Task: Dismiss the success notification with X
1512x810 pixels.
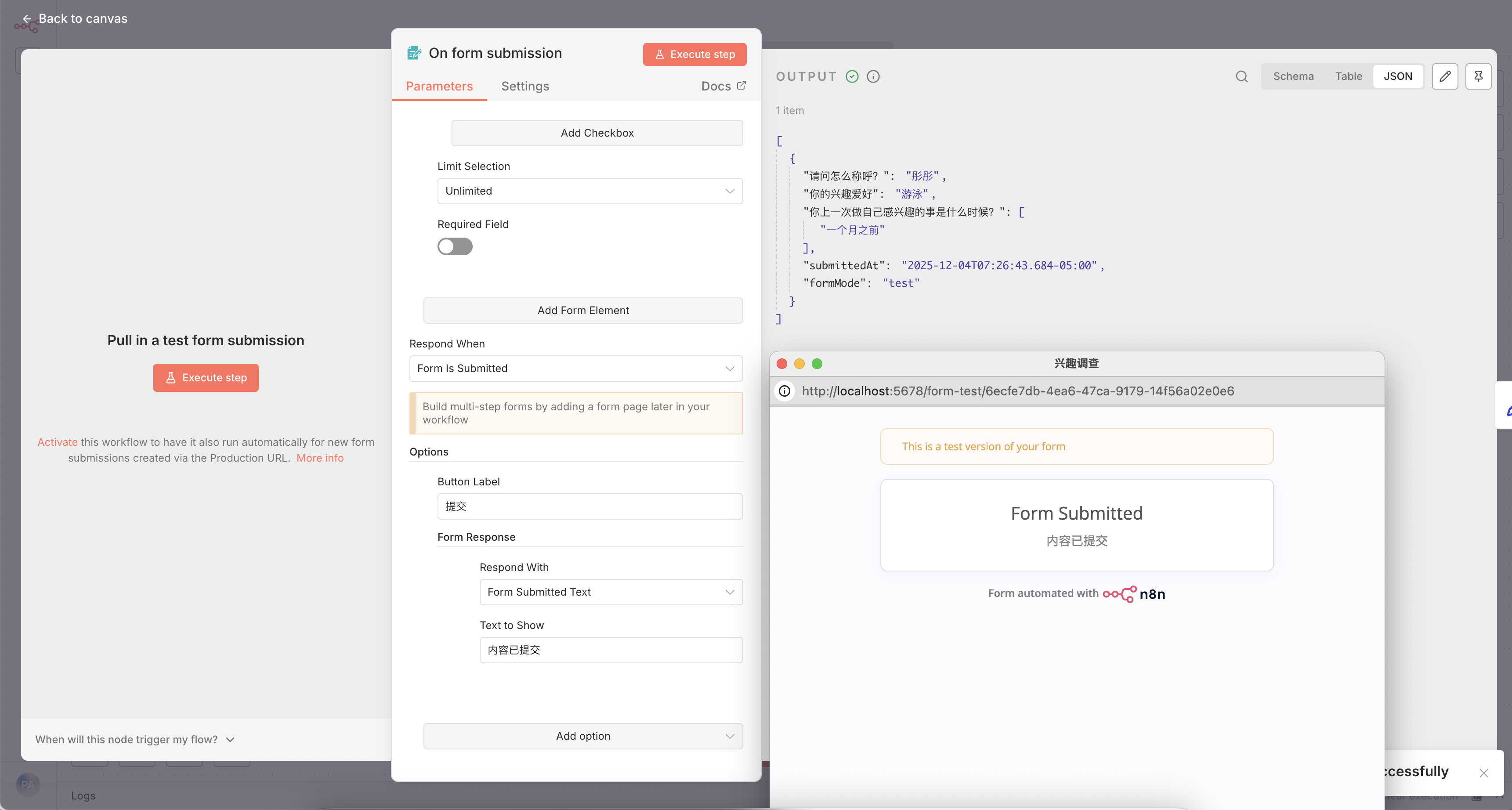Action: tap(1484, 773)
